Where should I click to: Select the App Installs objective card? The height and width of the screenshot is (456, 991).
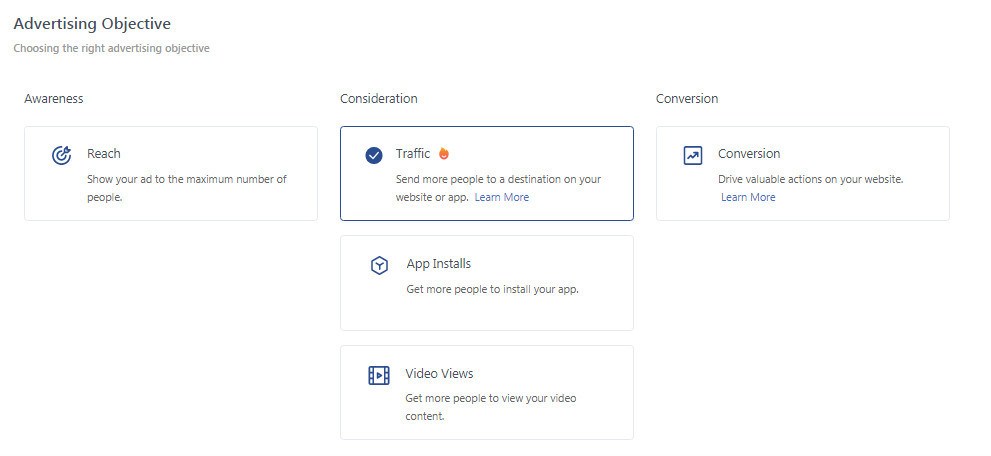[x=487, y=283]
